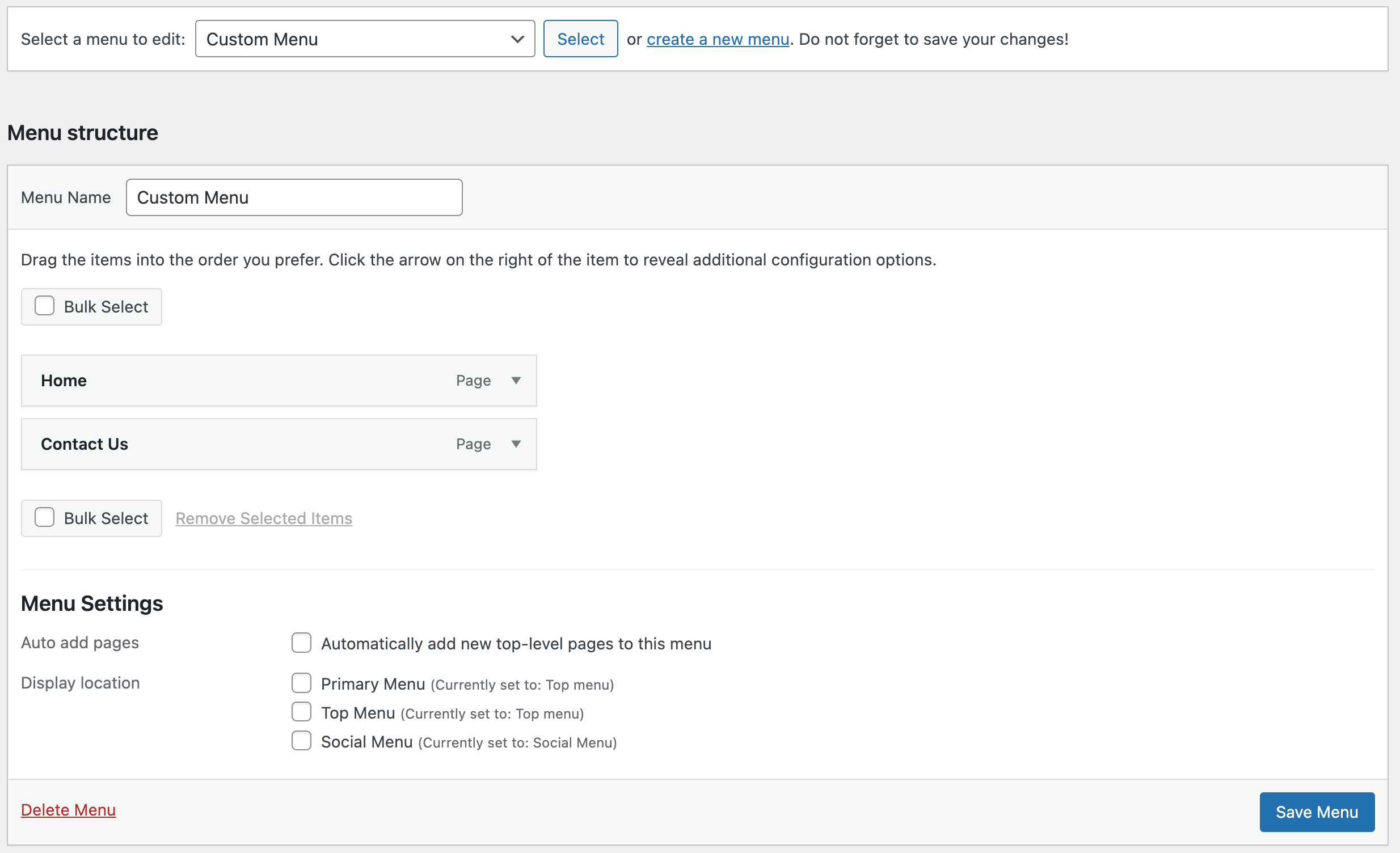This screenshot has height=853, width=1400.
Task: Click the Save Menu button
Action: click(1317, 812)
